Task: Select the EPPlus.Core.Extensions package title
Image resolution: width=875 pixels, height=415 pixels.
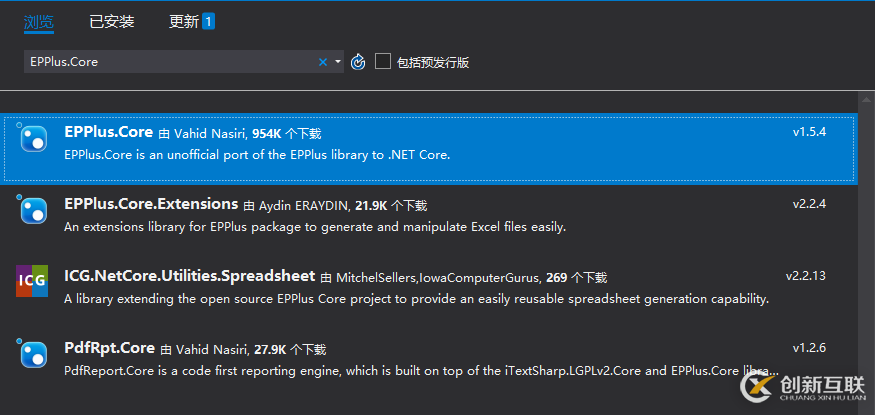Action: (x=151, y=204)
